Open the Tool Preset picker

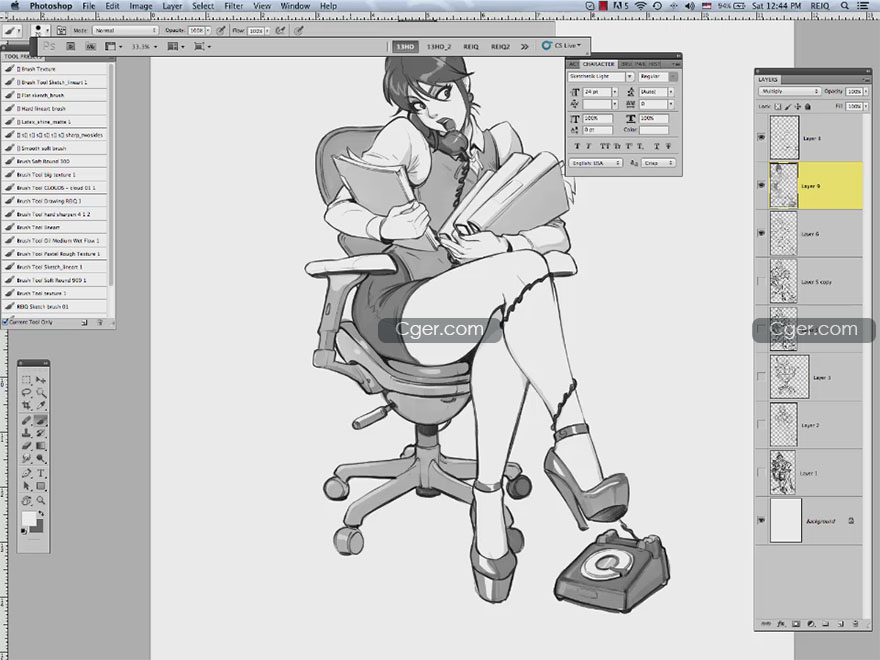point(12,30)
